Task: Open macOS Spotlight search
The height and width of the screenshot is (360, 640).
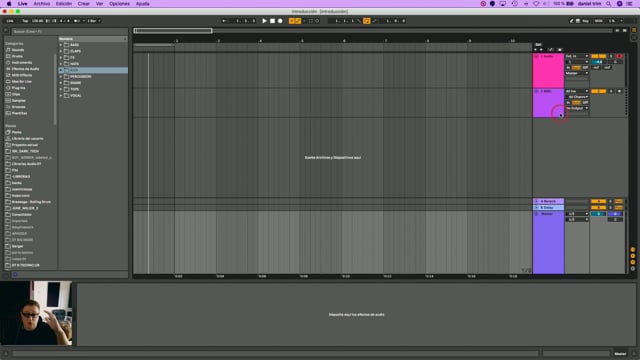Action: (609, 4)
